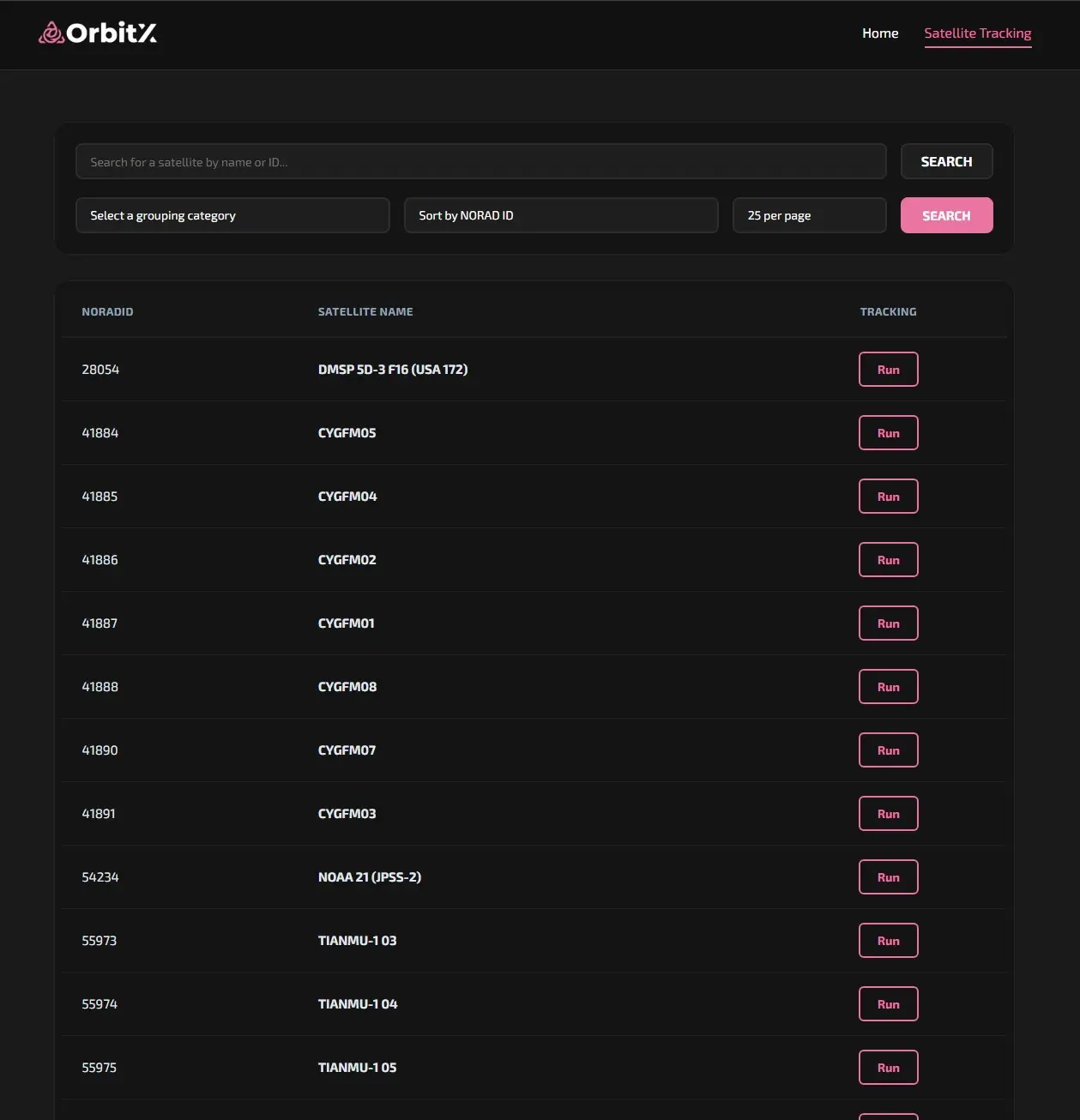
Task: Click NORAD ID 41887
Action: point(100,623)
